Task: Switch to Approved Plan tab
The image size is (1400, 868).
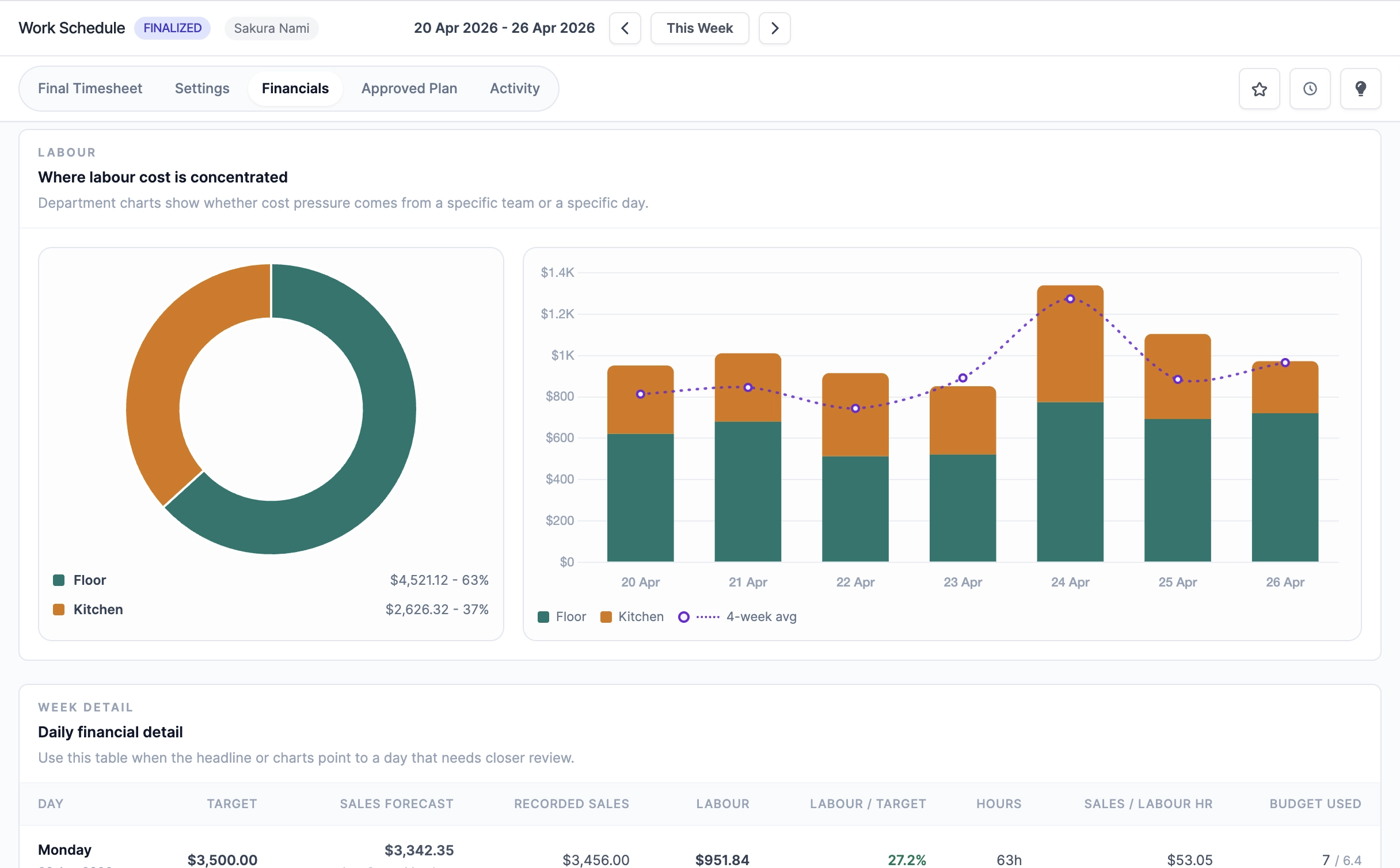Action: click(x=409, y=89)
